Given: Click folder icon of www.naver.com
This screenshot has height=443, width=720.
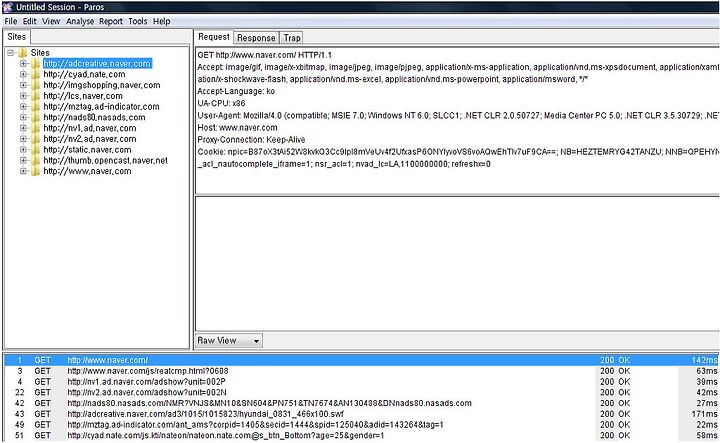Looking at the screenshot, I should 35,171.
